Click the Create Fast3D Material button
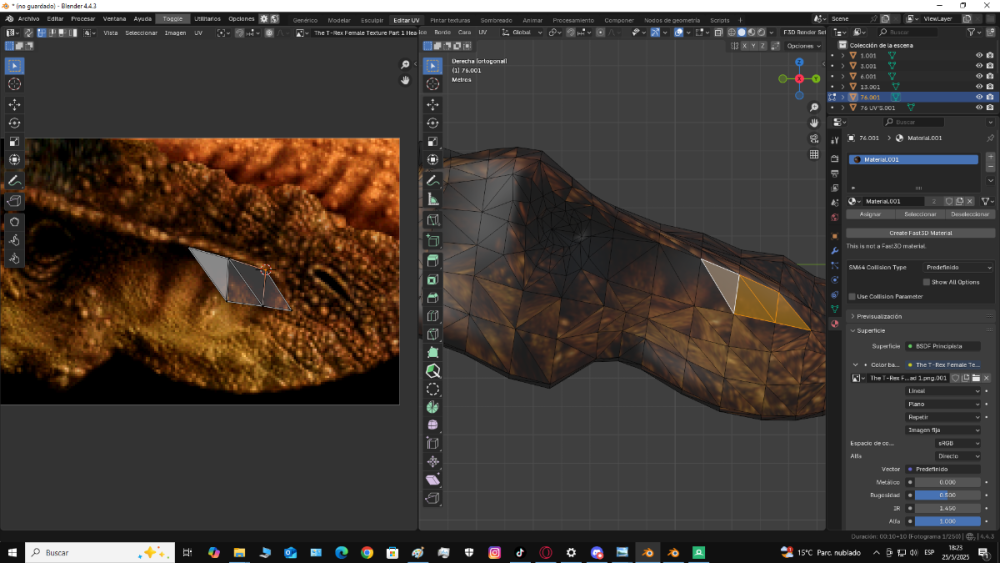Image resolution: width=1000 pixels, height=563 pixels. click(x=920, y=233)
